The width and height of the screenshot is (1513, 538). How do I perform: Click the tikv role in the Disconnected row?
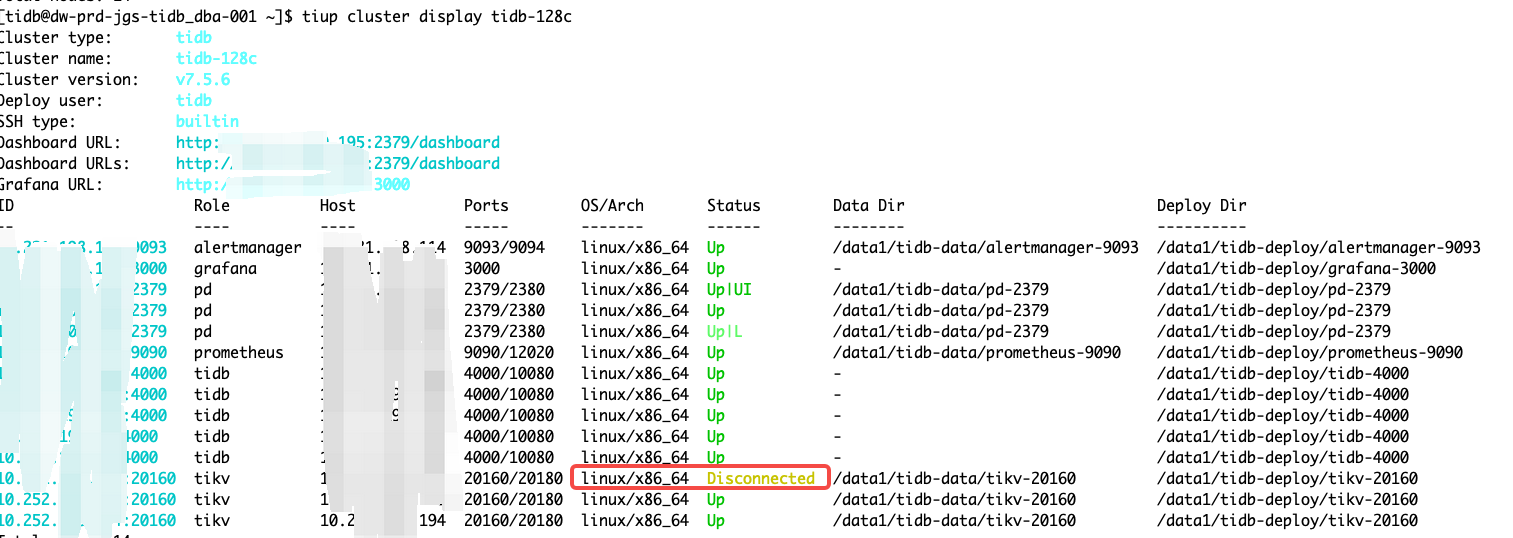point(212,478)
